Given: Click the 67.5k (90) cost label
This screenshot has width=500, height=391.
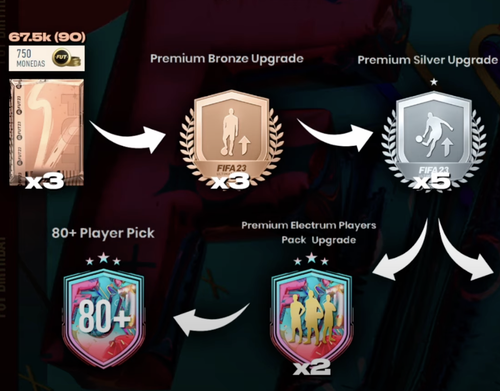Looking at the screenshot, I should tap(47, 37).
